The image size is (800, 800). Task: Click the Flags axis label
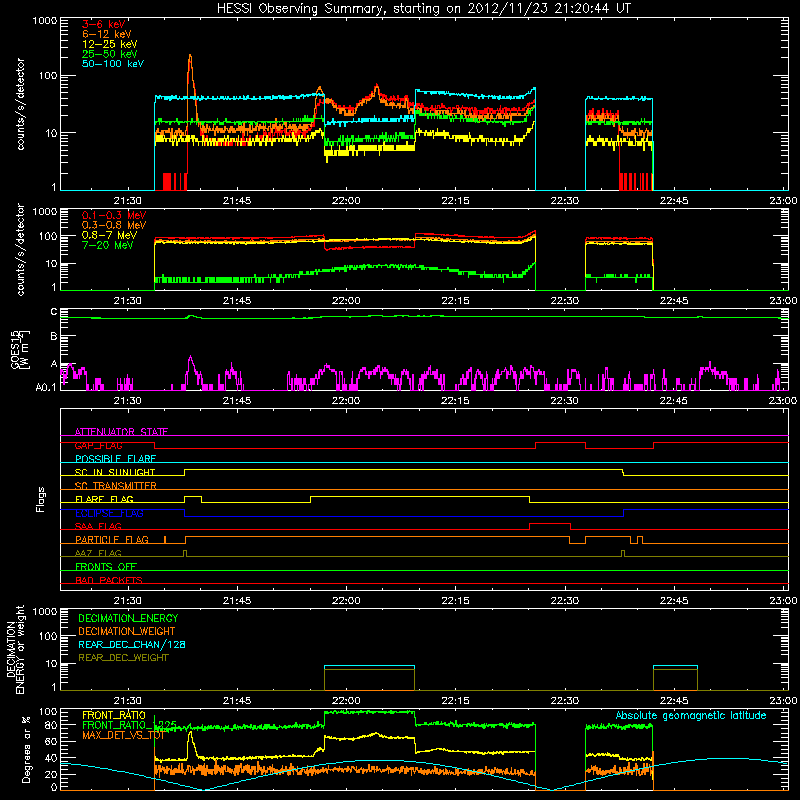[41, 499]
